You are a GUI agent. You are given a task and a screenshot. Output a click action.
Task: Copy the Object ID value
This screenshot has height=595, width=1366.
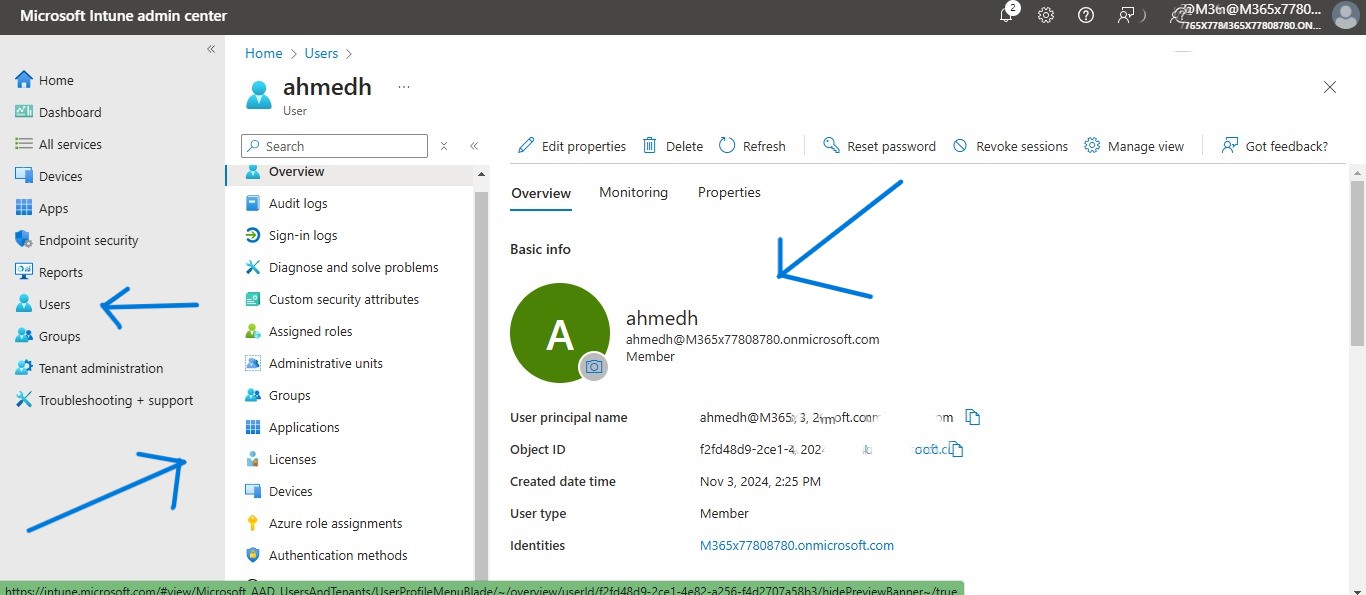[x=956, y=449]
